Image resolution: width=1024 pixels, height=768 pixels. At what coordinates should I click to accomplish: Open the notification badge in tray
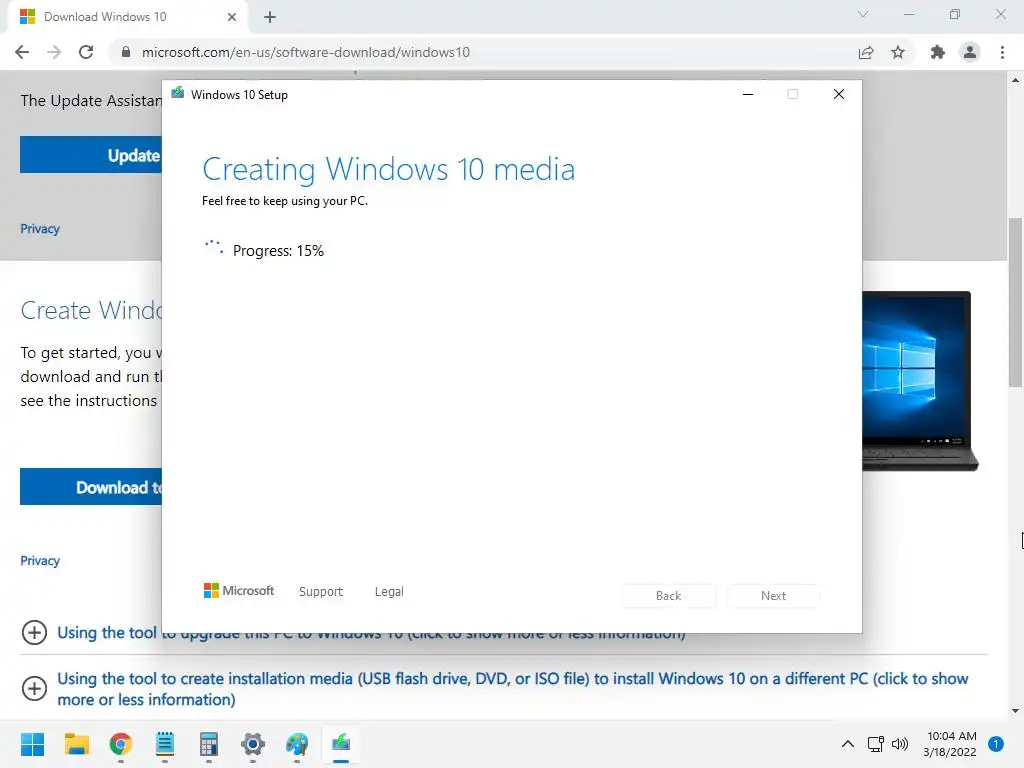click(996, 744)
